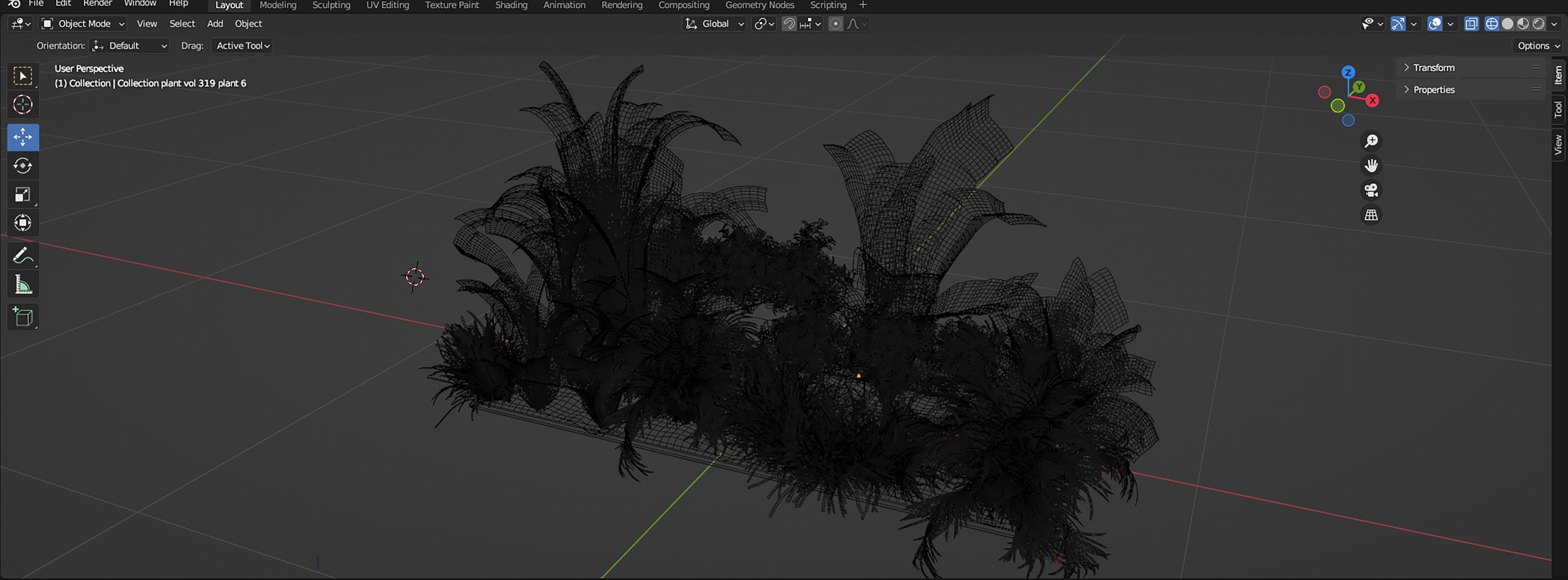This screenshot has width=1568, height=580.
Task: Add a new workspace with plus
Action: pyautogui.click(x=863, y=5)
